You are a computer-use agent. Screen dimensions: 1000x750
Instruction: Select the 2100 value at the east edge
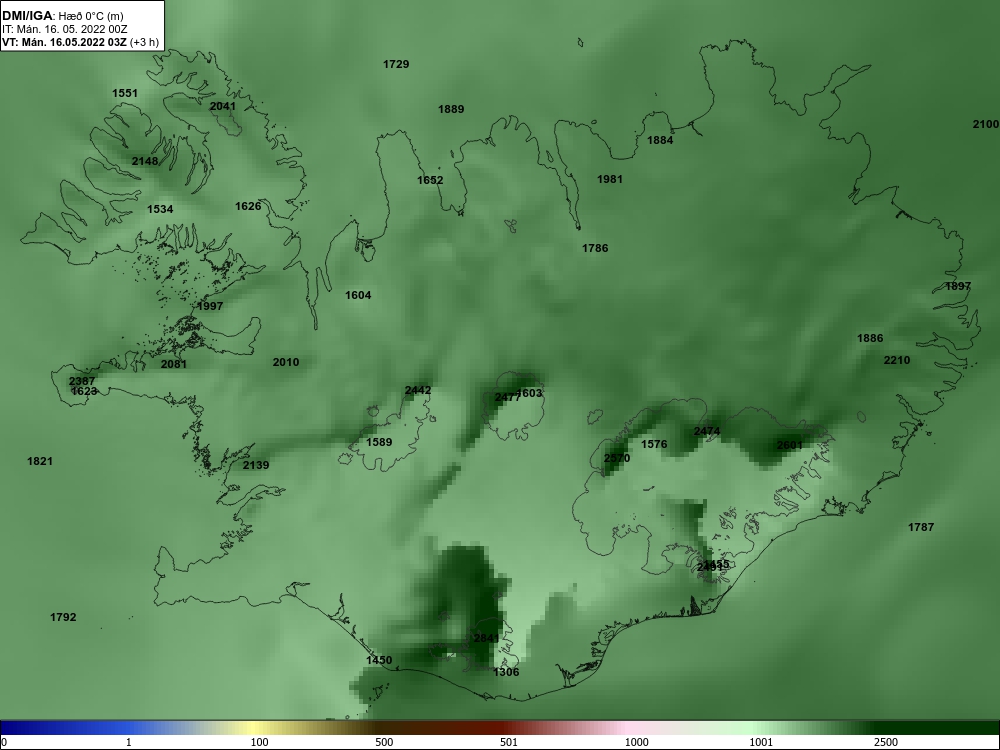985,124
